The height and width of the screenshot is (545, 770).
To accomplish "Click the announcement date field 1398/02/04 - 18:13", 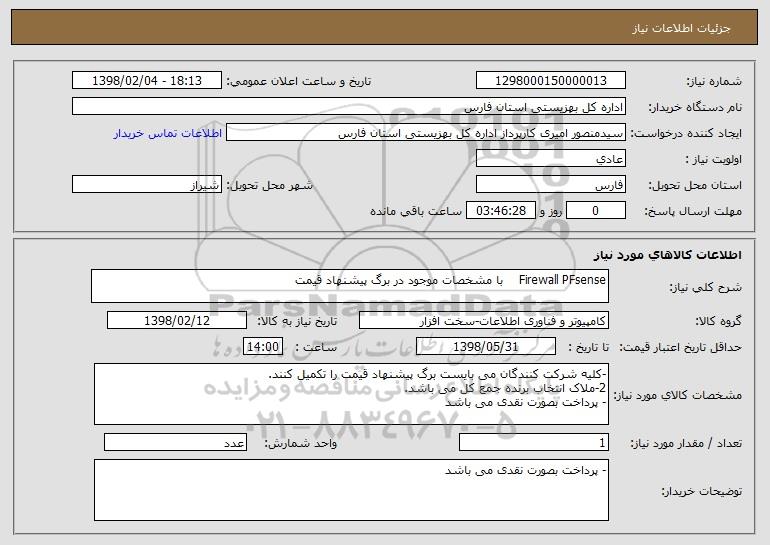I will coord(147,81).
